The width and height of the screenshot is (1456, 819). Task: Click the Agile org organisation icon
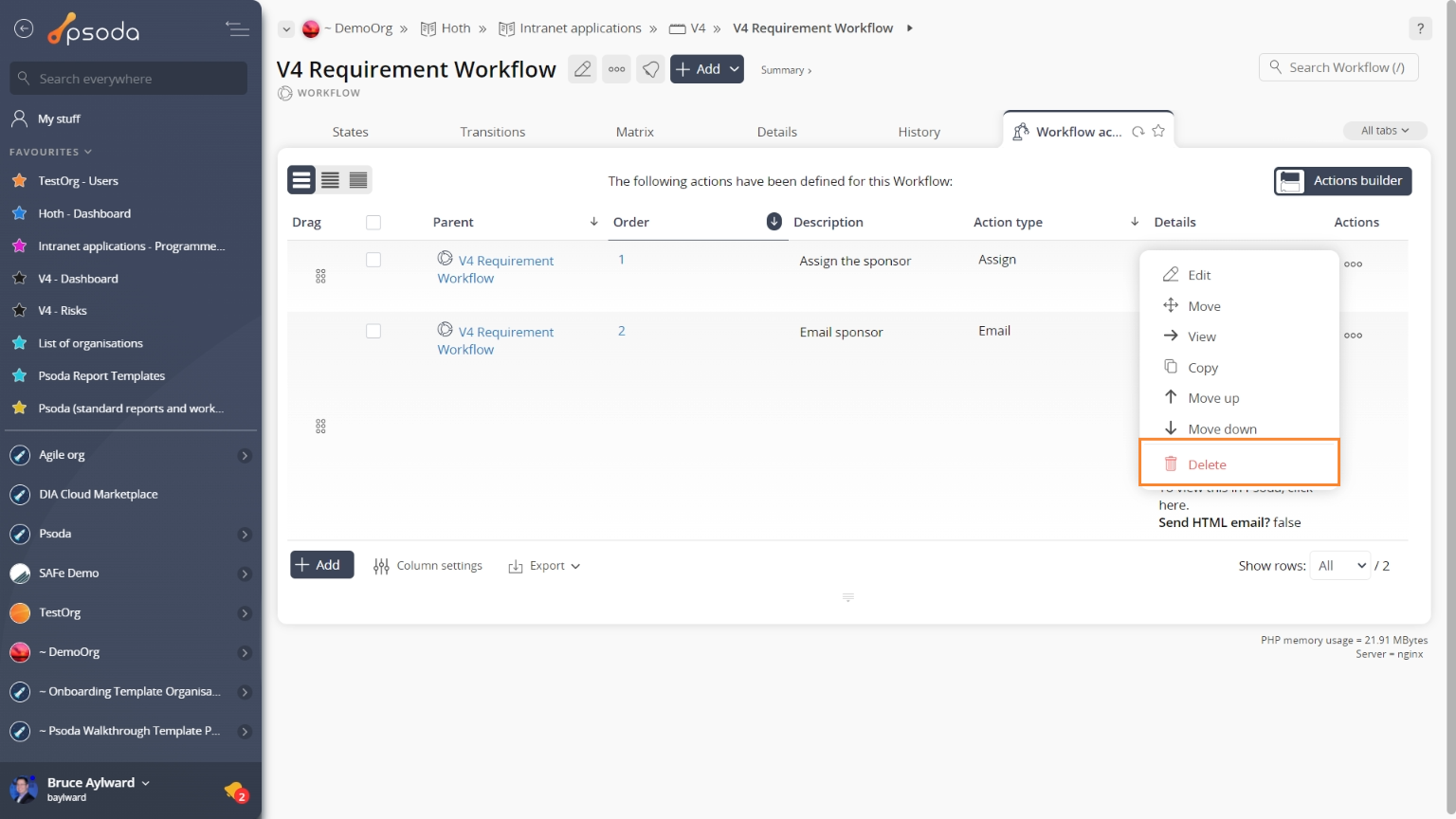(x=20, y=455)
